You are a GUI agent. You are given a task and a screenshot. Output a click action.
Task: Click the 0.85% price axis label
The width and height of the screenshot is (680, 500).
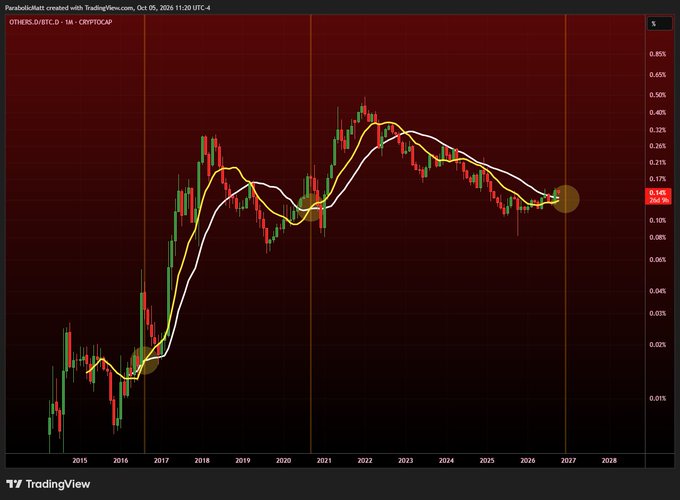[x=657, y=54]
